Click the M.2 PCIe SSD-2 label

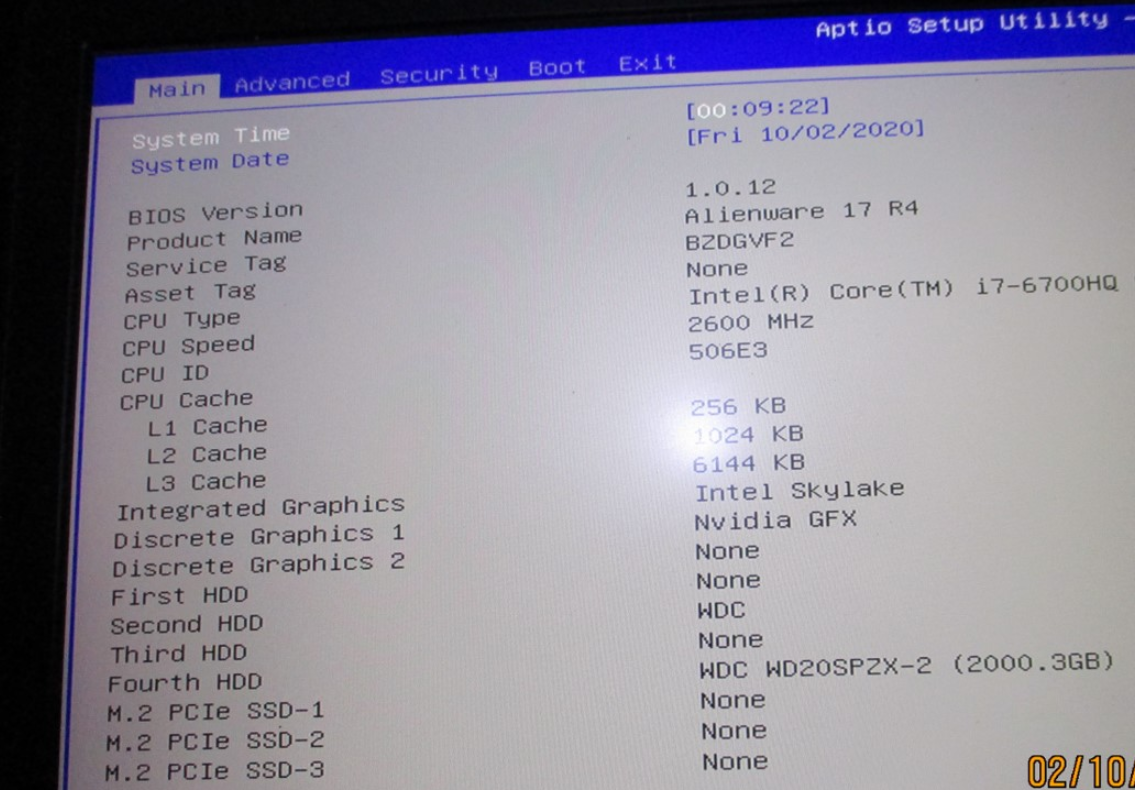pyautogui.click(x=214, y=742)
